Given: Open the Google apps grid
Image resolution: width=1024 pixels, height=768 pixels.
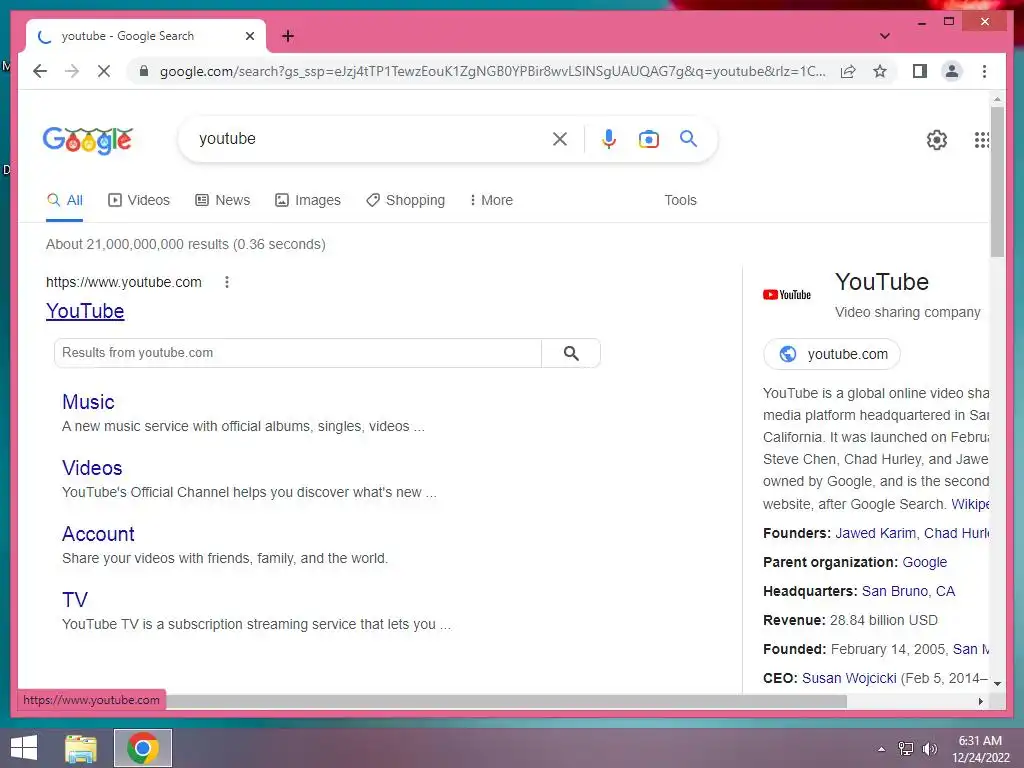Looking at the screenshot, I should (x=981, y=139).
